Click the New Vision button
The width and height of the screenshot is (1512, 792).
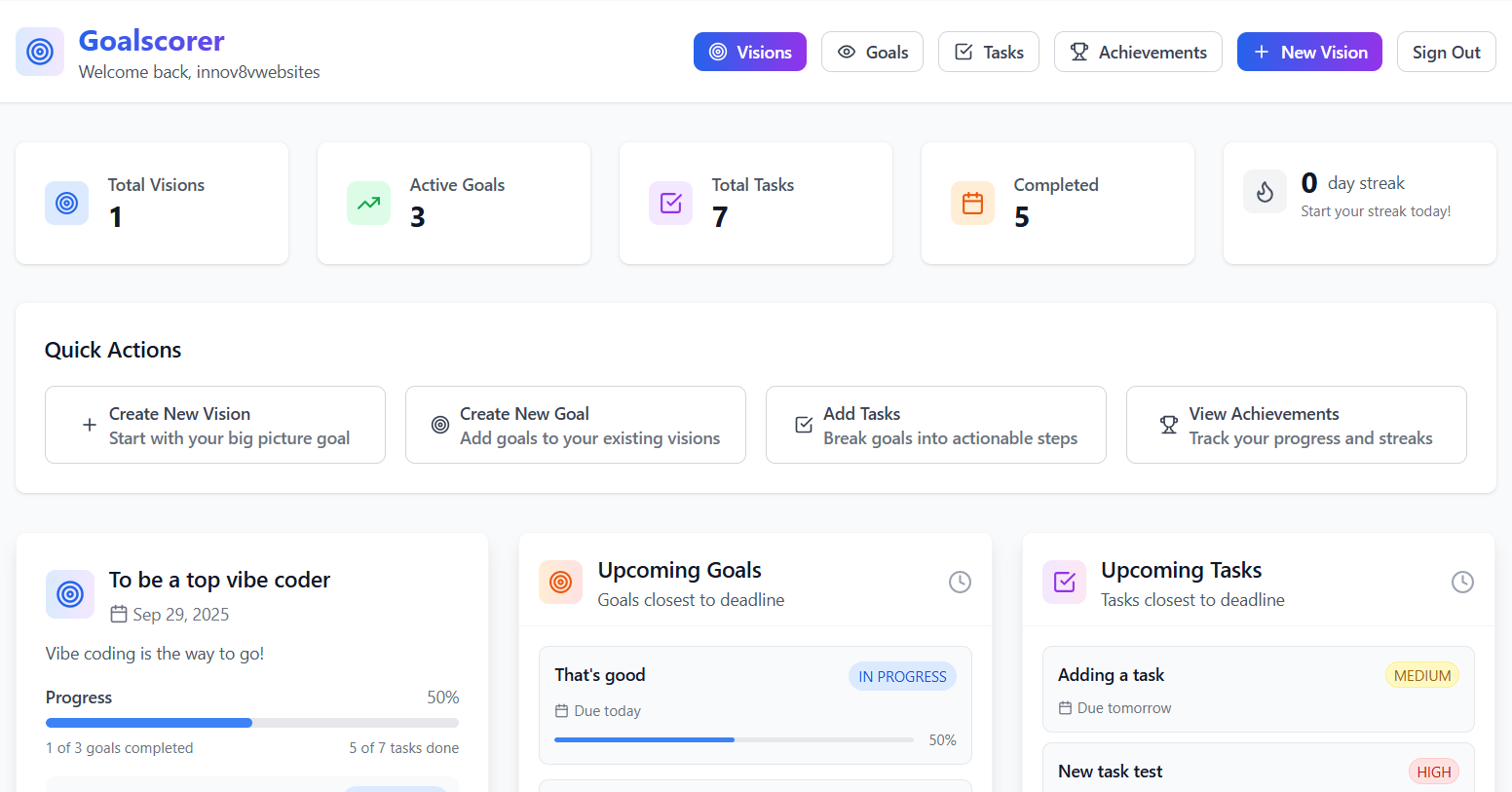tap(1309, 52)
